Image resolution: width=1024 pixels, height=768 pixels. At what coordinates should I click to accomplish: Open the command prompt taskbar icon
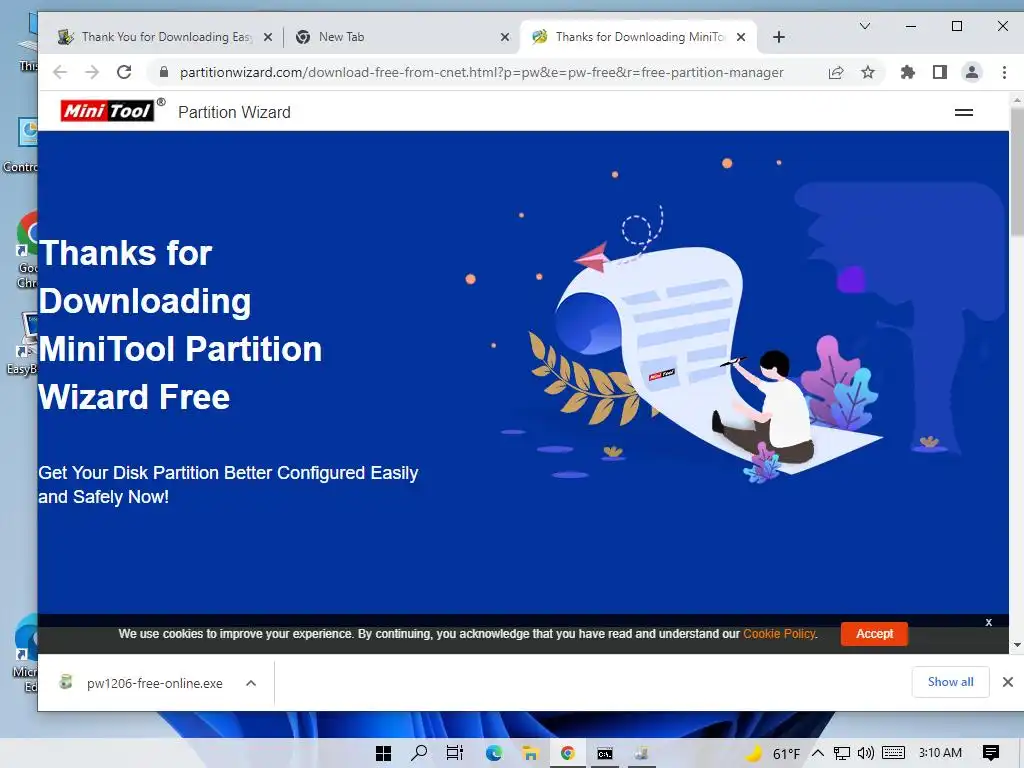tap(605, 753)
